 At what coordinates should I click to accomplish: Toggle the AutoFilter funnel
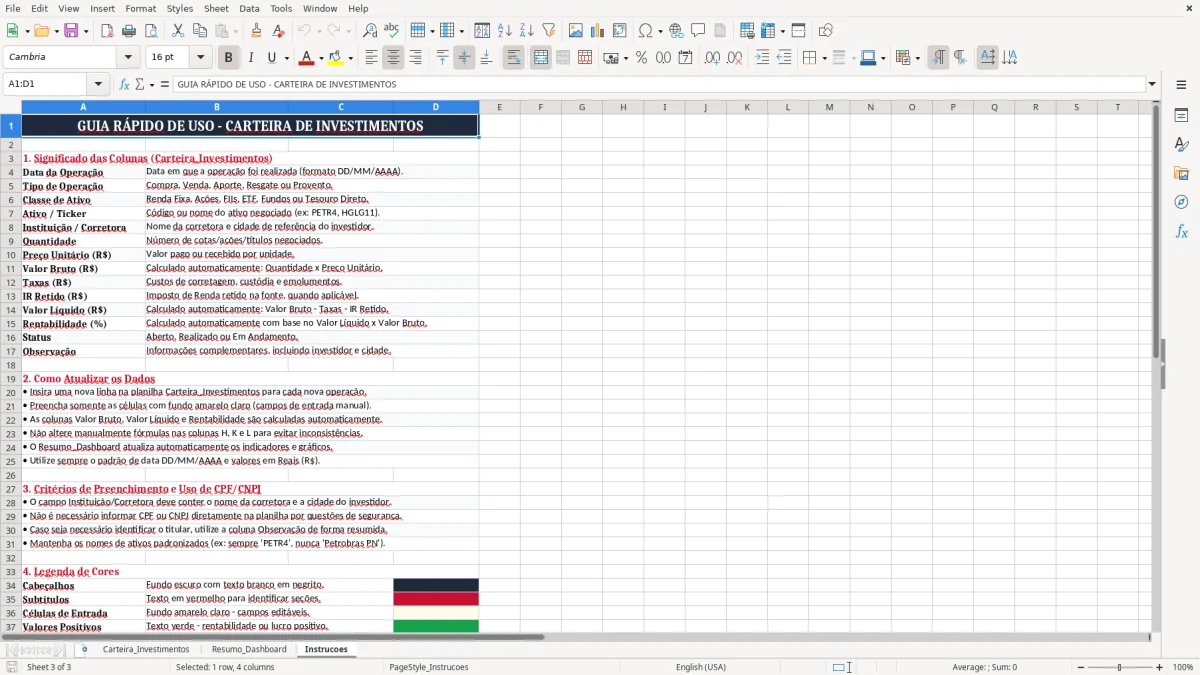point(548,31)
